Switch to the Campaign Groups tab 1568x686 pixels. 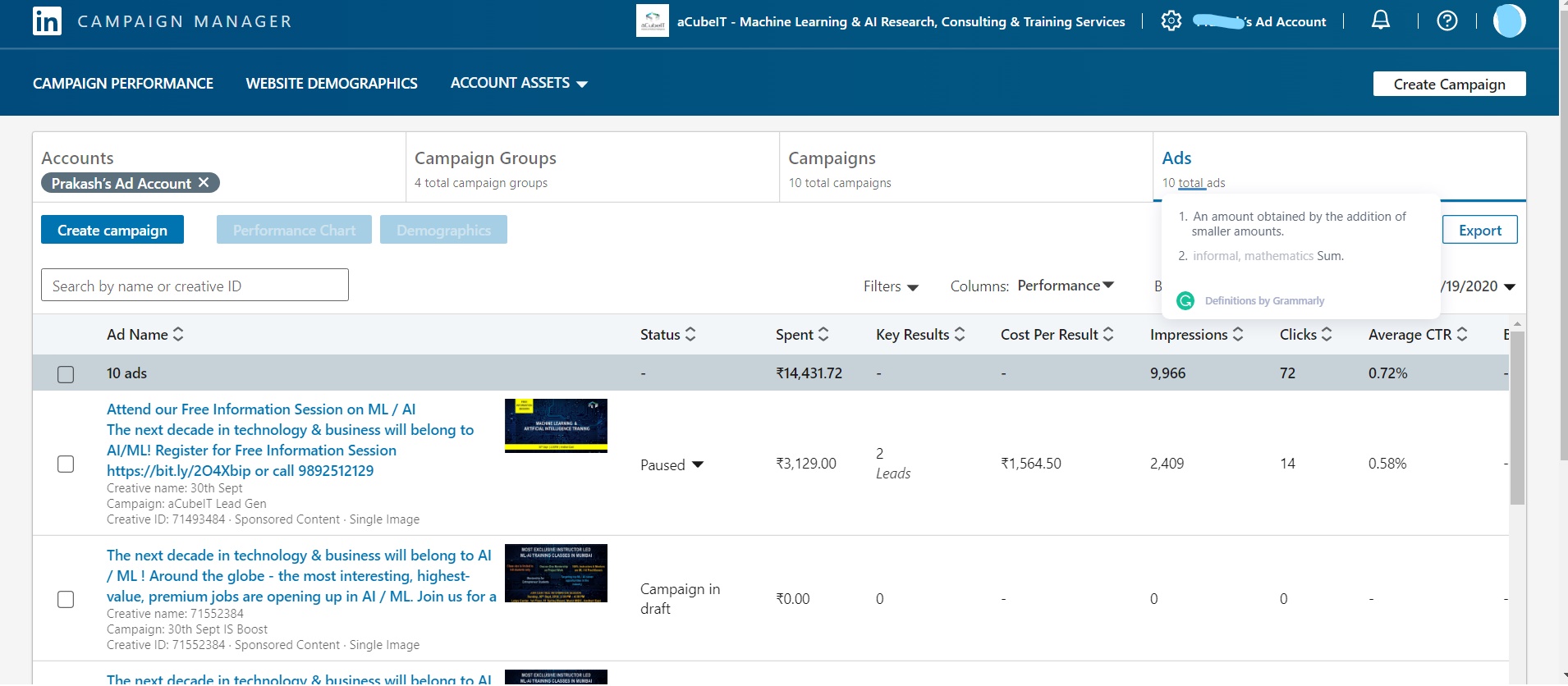593,167
